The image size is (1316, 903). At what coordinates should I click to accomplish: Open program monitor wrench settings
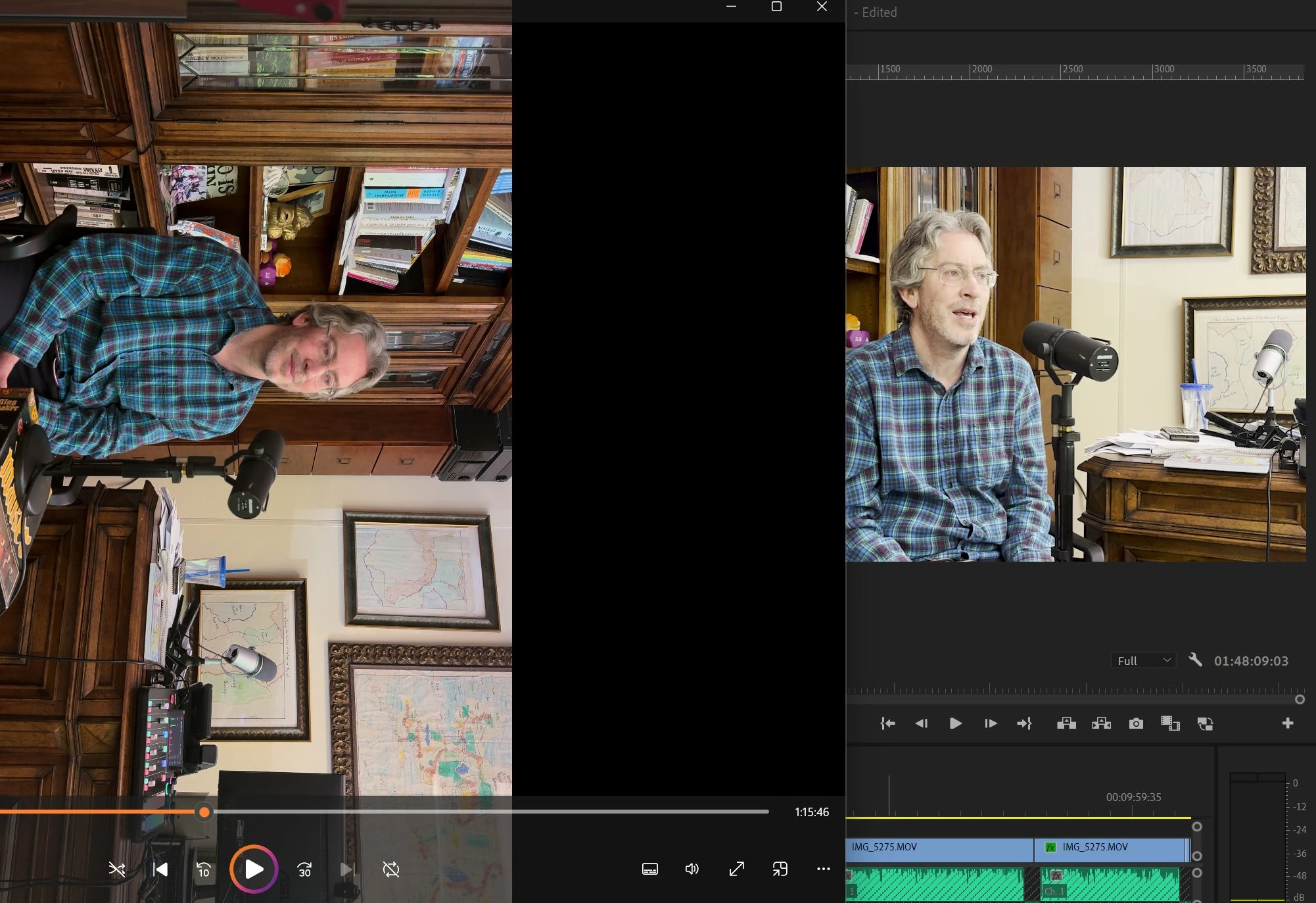[x=1195, y=660]
